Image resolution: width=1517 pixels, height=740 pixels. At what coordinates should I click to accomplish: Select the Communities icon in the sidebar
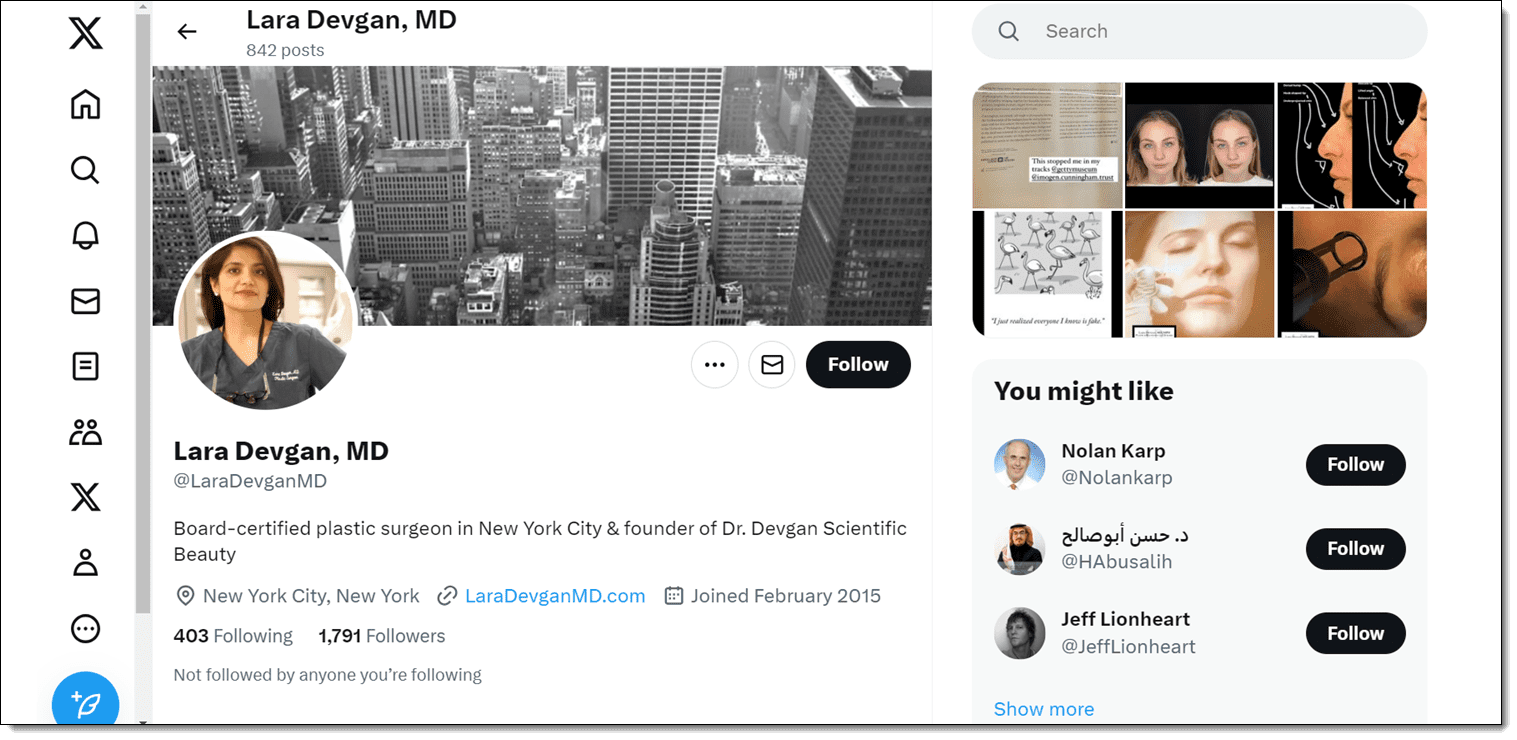[x=85, y=431]
